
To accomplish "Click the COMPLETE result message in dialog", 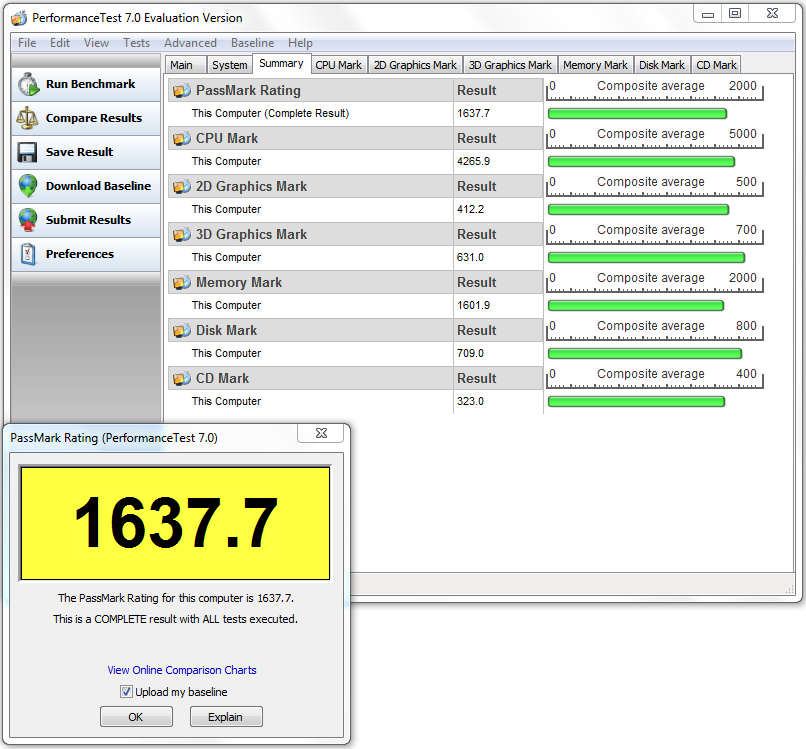I will [x=175, y=619].
